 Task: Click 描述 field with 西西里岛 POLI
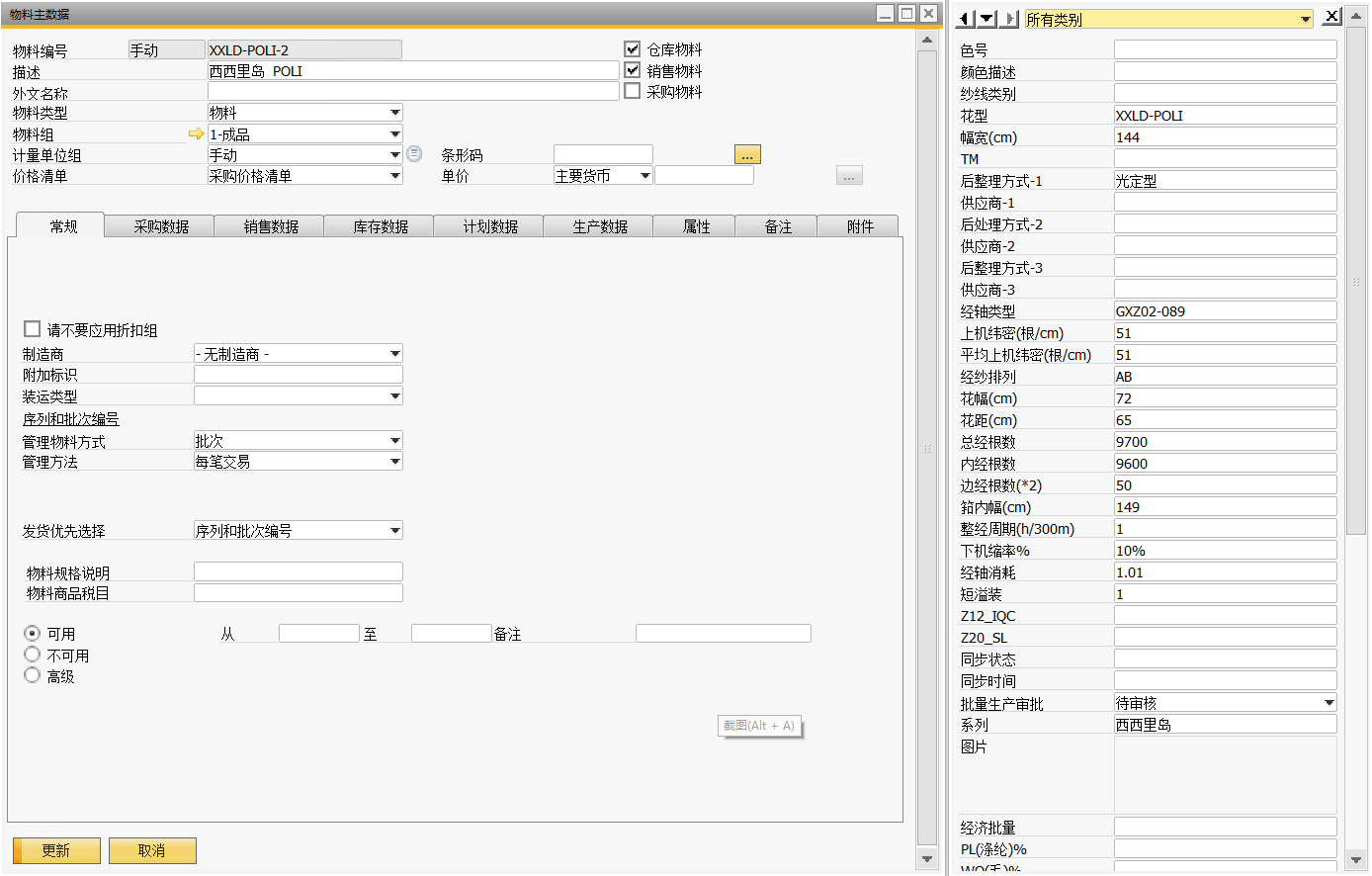(x=413, y=70)
